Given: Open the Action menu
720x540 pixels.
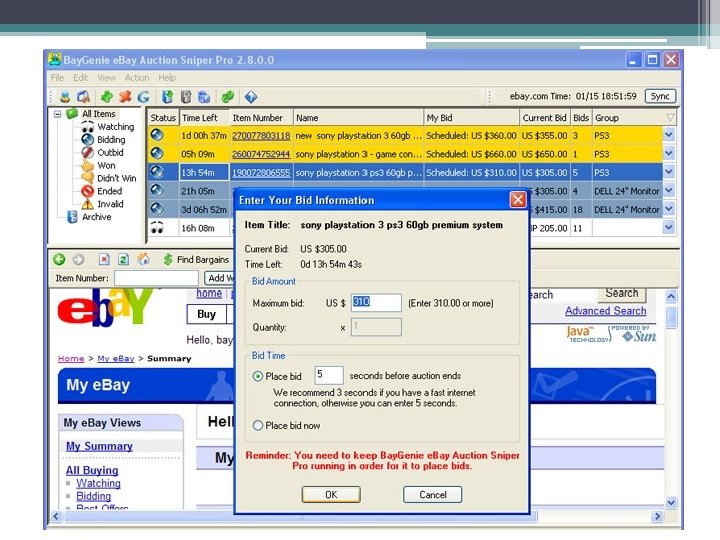Looking at the screenshot, I should pos(137,78).
